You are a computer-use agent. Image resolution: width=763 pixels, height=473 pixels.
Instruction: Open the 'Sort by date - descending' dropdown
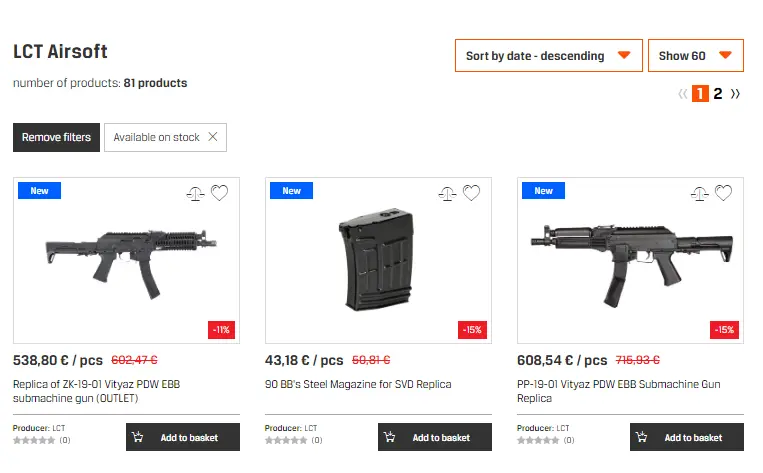click(x=548, y=56)
